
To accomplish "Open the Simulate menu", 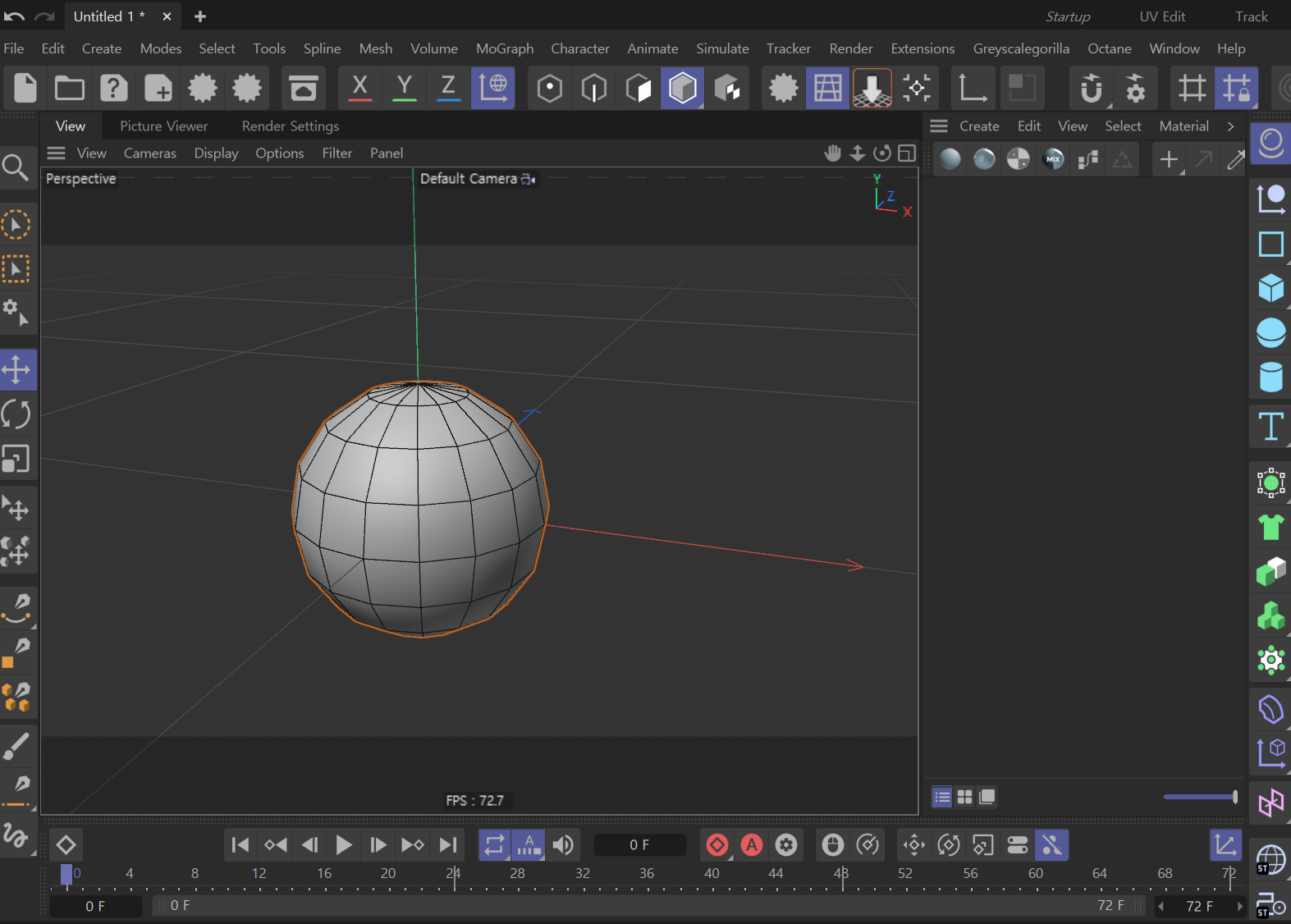I will (722, 48).
